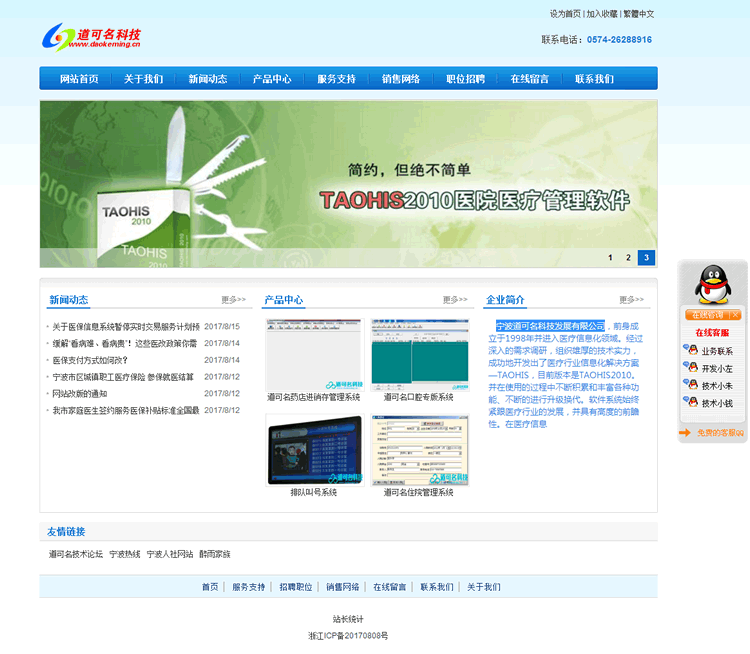This screenshot has height=654, width=750.
Task: Expand 更多 in 企业简介 section
Action: pos(631,300)
